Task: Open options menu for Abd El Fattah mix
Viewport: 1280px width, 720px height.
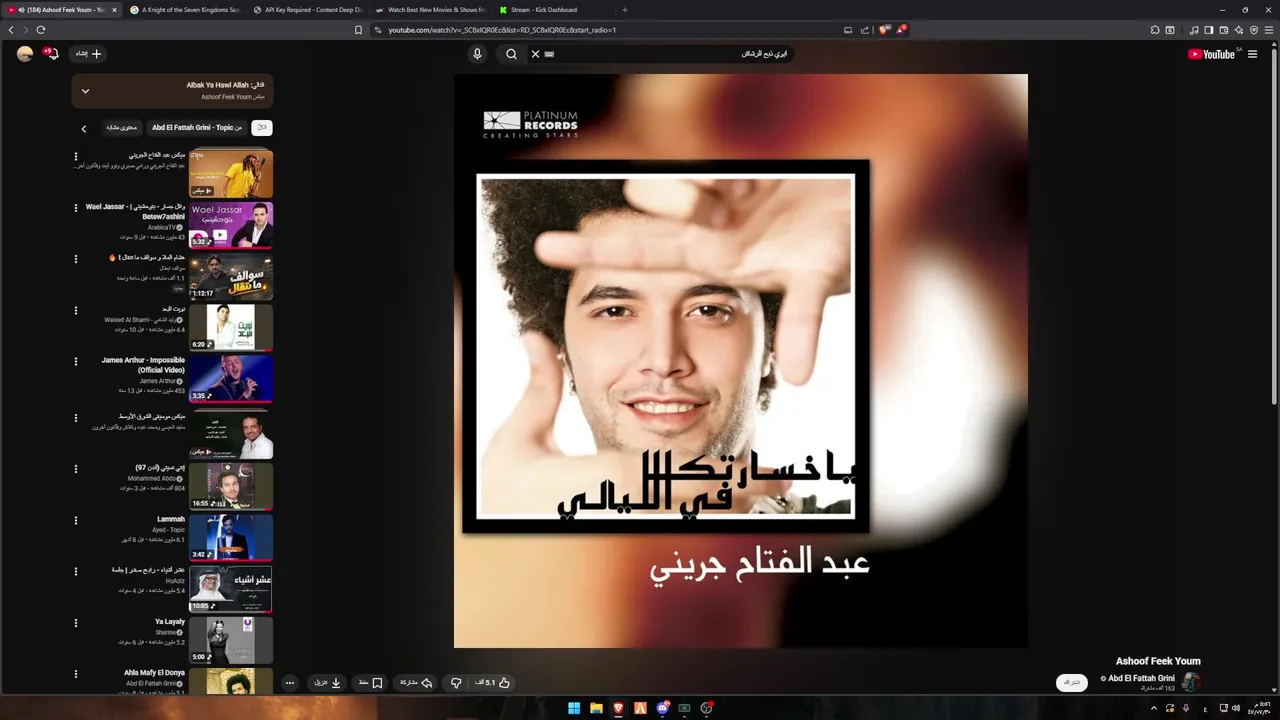Action: point(75,157)
